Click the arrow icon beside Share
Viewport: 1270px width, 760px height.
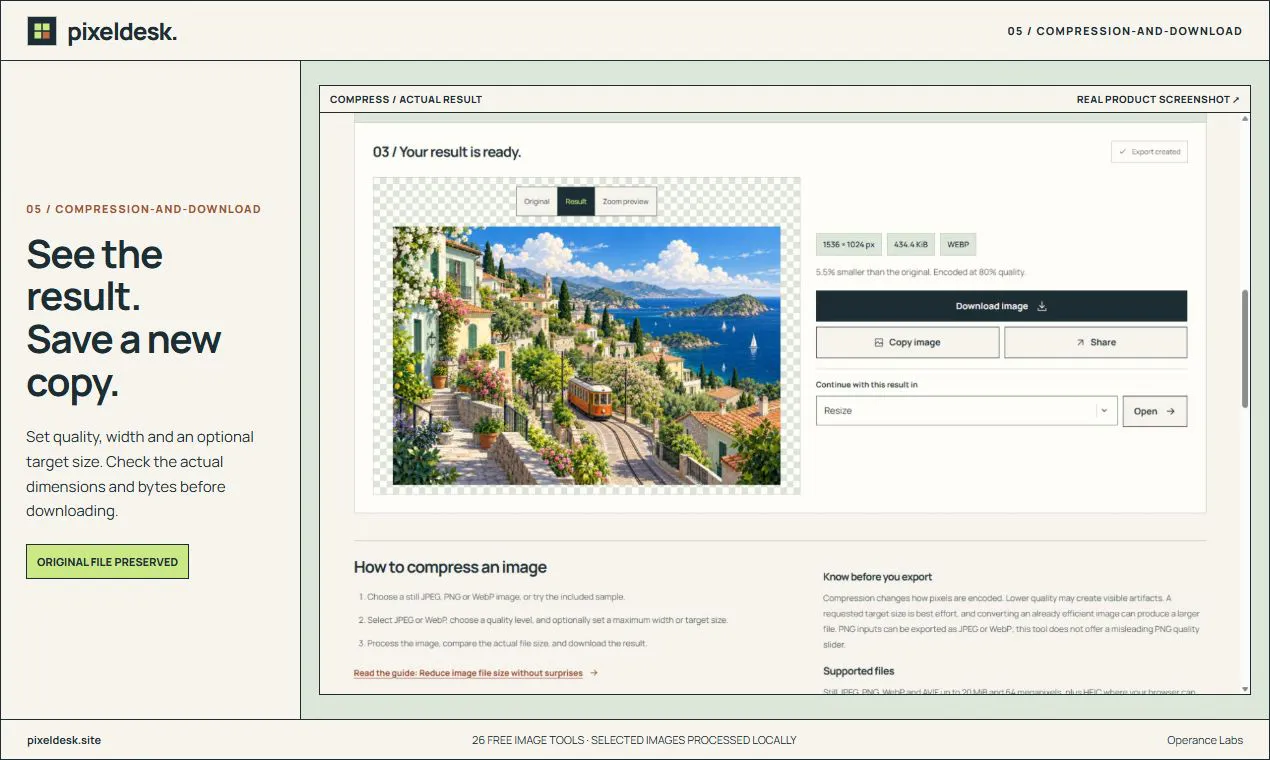click(1080, 342)
